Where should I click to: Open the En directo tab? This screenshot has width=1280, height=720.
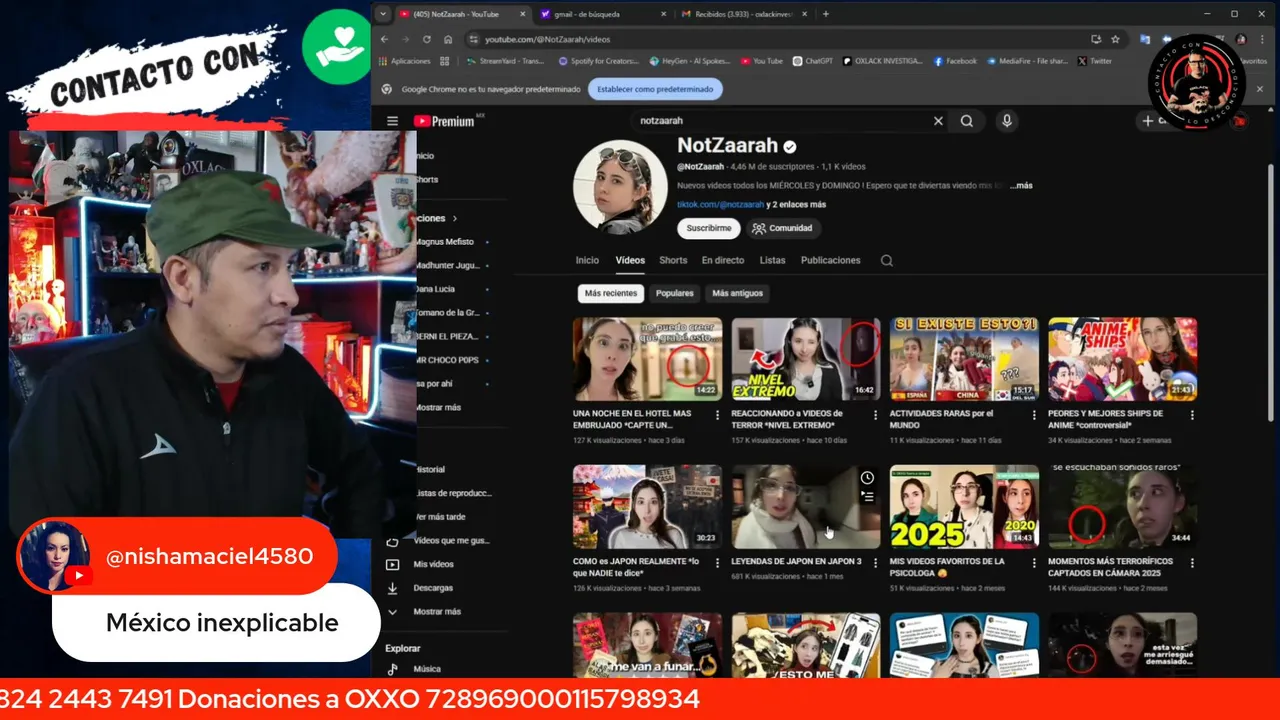pos(723,260)
